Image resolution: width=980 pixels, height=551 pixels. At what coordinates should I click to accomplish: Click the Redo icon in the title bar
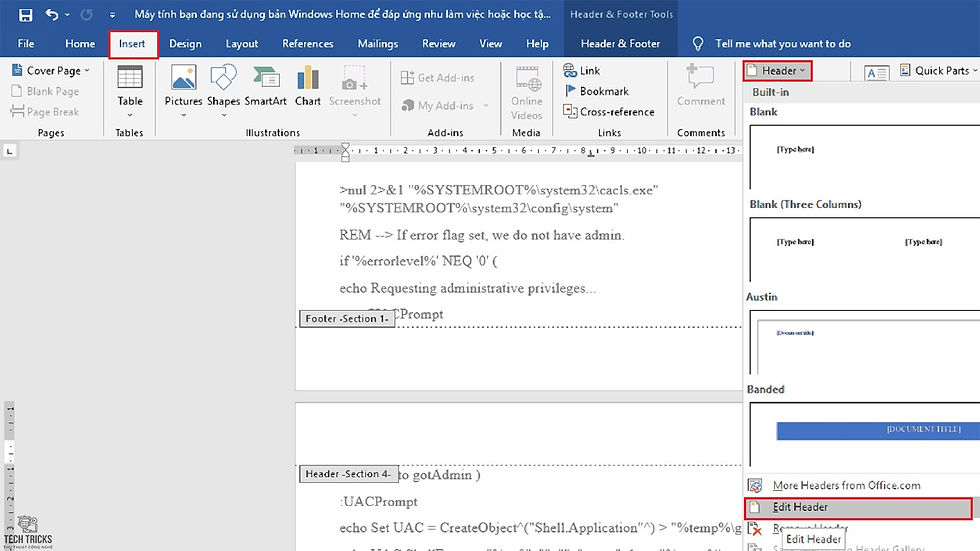(86, 14)
